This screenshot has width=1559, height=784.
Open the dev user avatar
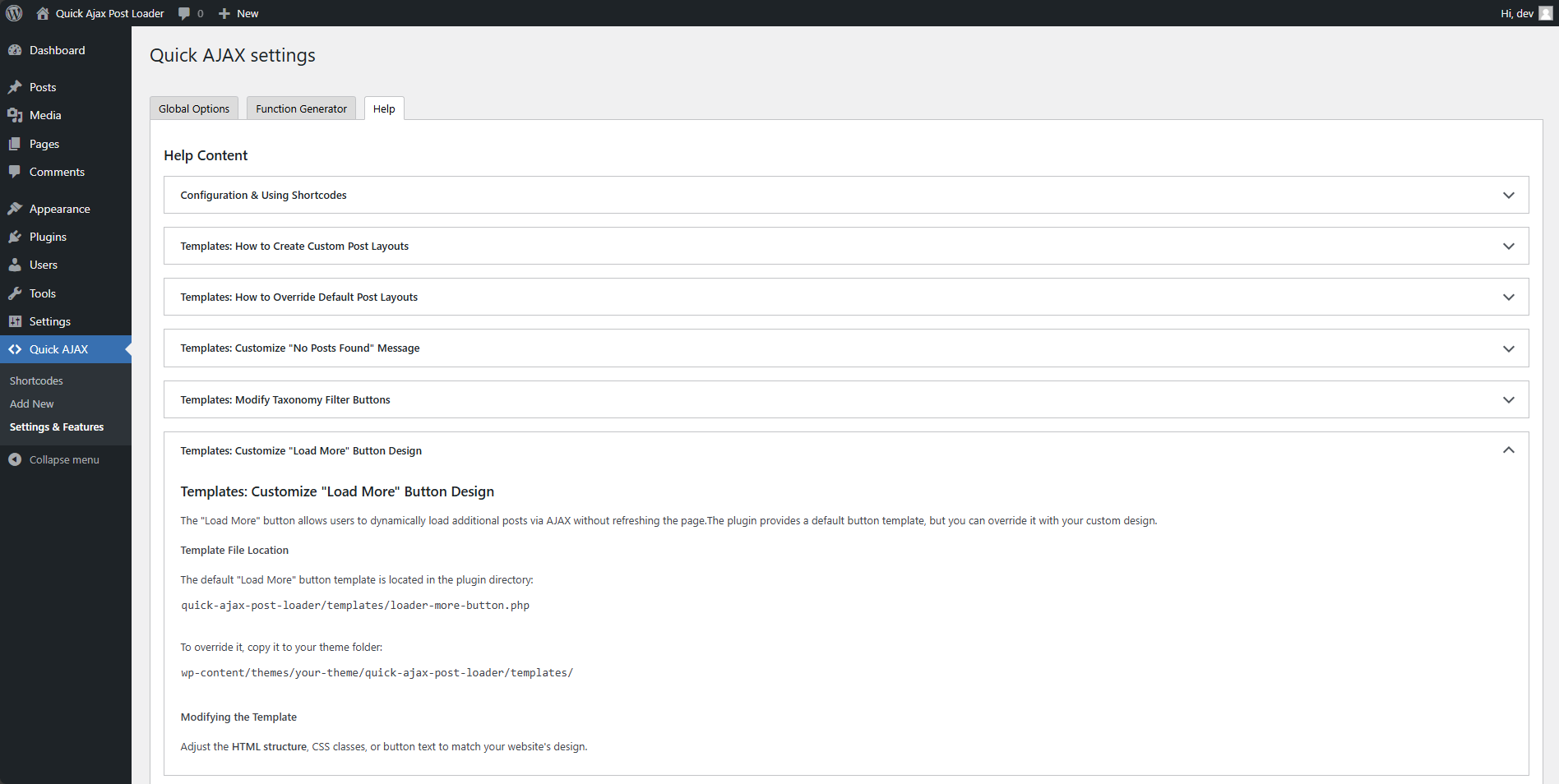[x=1546, y=13]
